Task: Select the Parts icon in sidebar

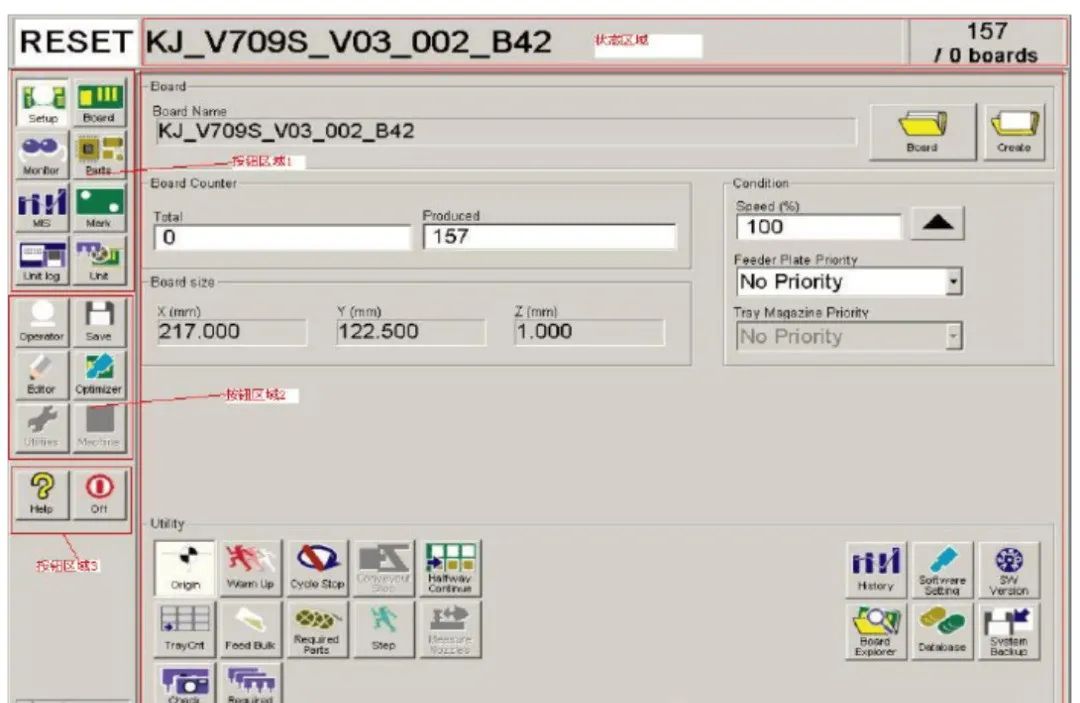Action: [x=99, y=155]
